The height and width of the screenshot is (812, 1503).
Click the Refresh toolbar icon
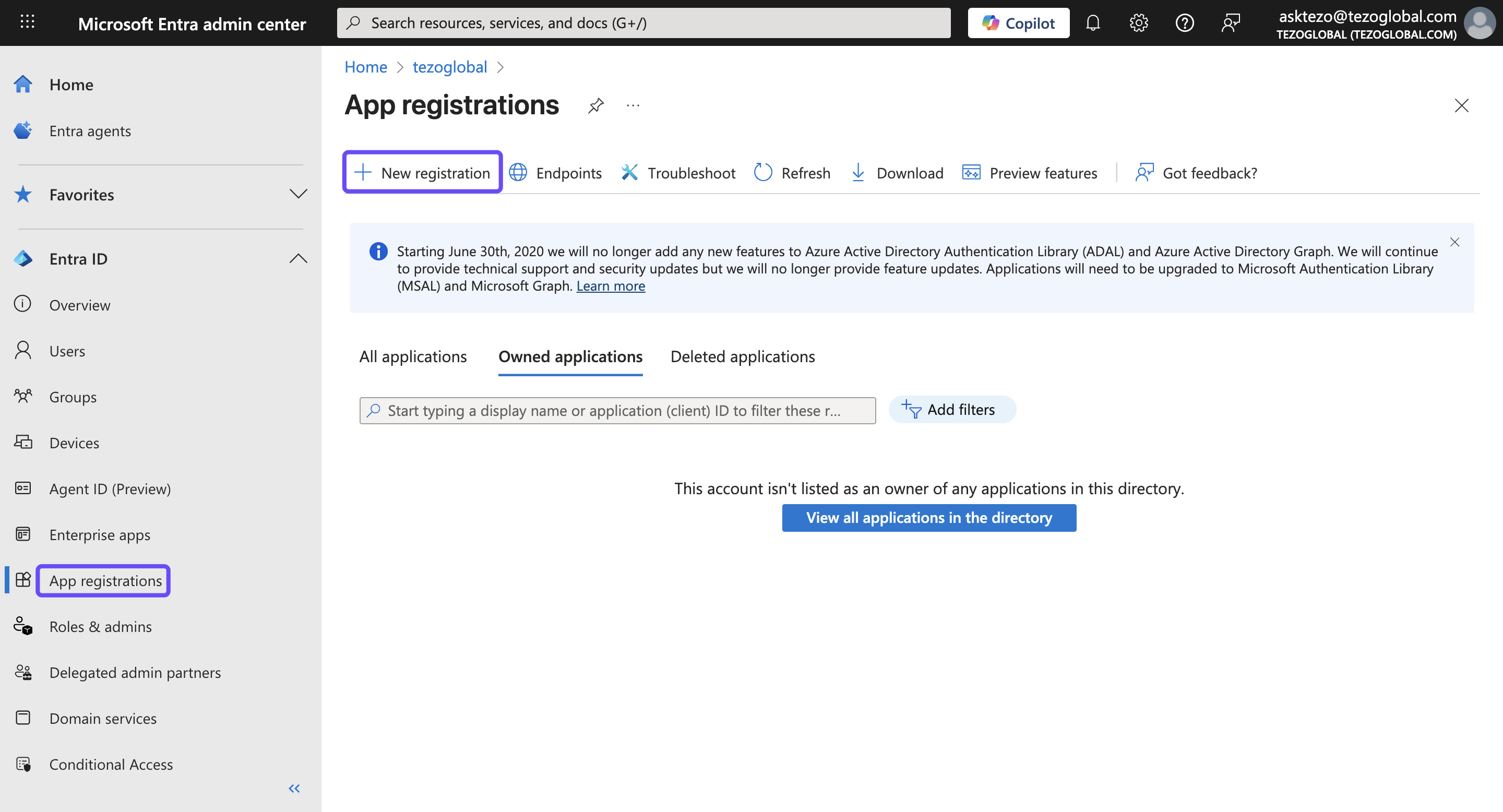click(762, 173)
